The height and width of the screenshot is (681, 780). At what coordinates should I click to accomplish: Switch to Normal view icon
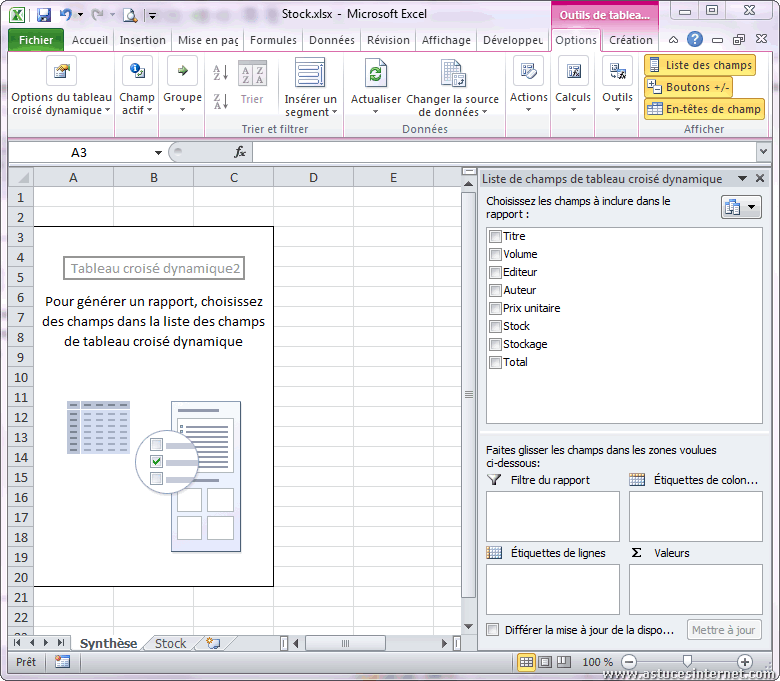(526, 662)
